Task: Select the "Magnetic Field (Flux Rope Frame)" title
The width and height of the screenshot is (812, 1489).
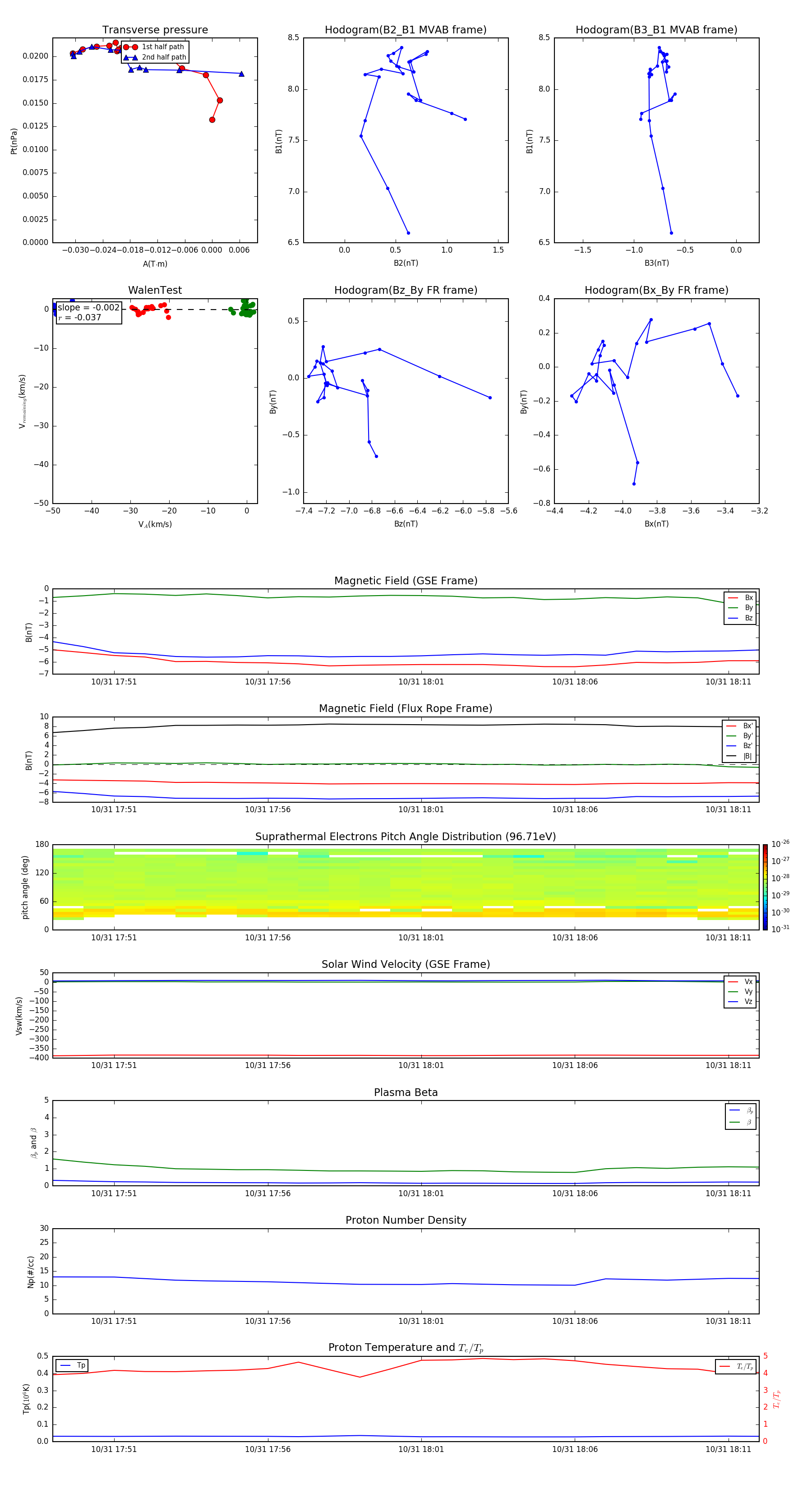Action: 406,709
